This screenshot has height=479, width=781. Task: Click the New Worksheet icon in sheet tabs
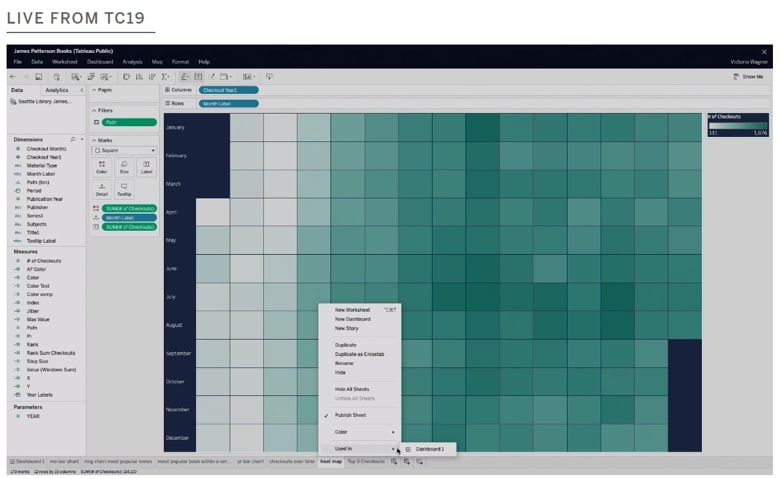point(394,462)
